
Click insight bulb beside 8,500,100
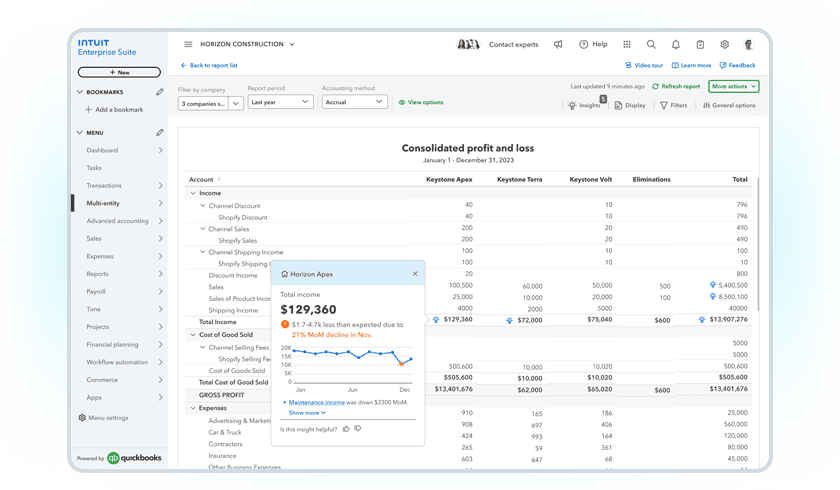(712, 296)
